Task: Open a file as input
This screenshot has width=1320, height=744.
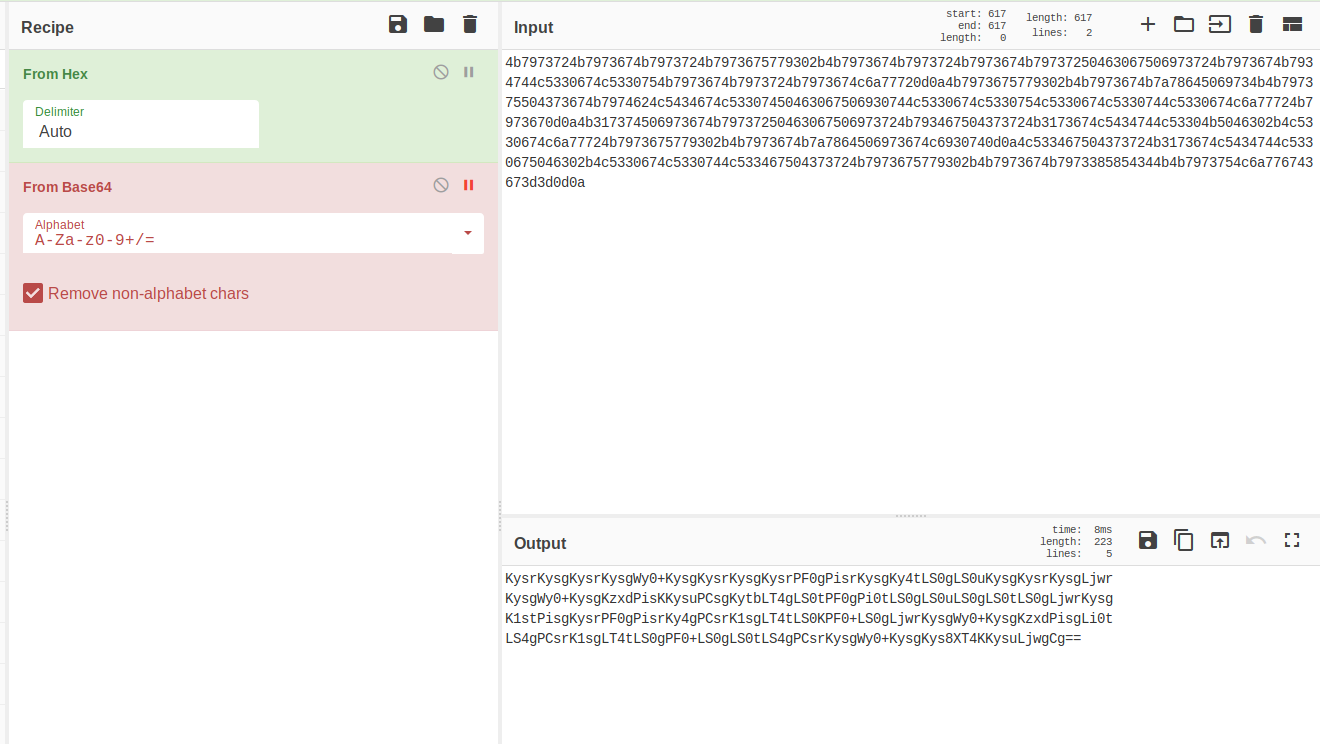Action: (x=1220, y=25)
